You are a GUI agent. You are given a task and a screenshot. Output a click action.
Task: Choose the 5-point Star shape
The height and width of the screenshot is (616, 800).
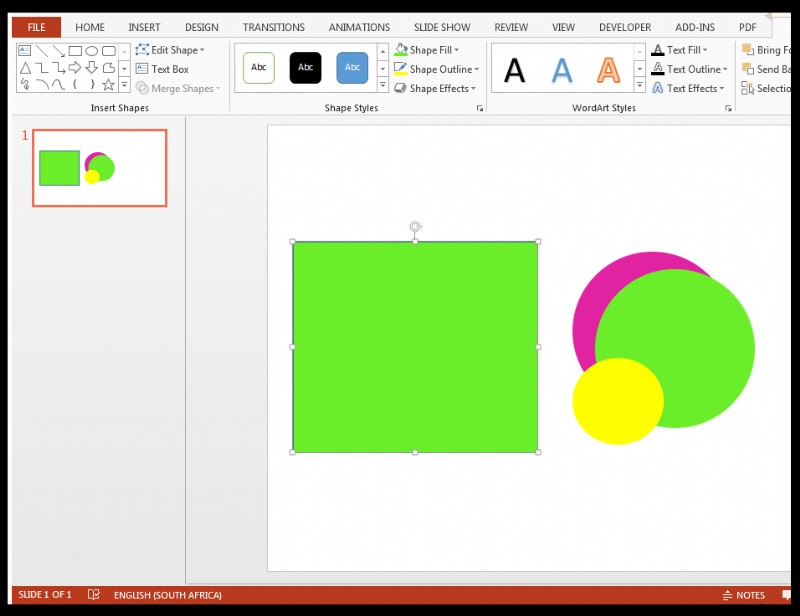tap(108, 83)
